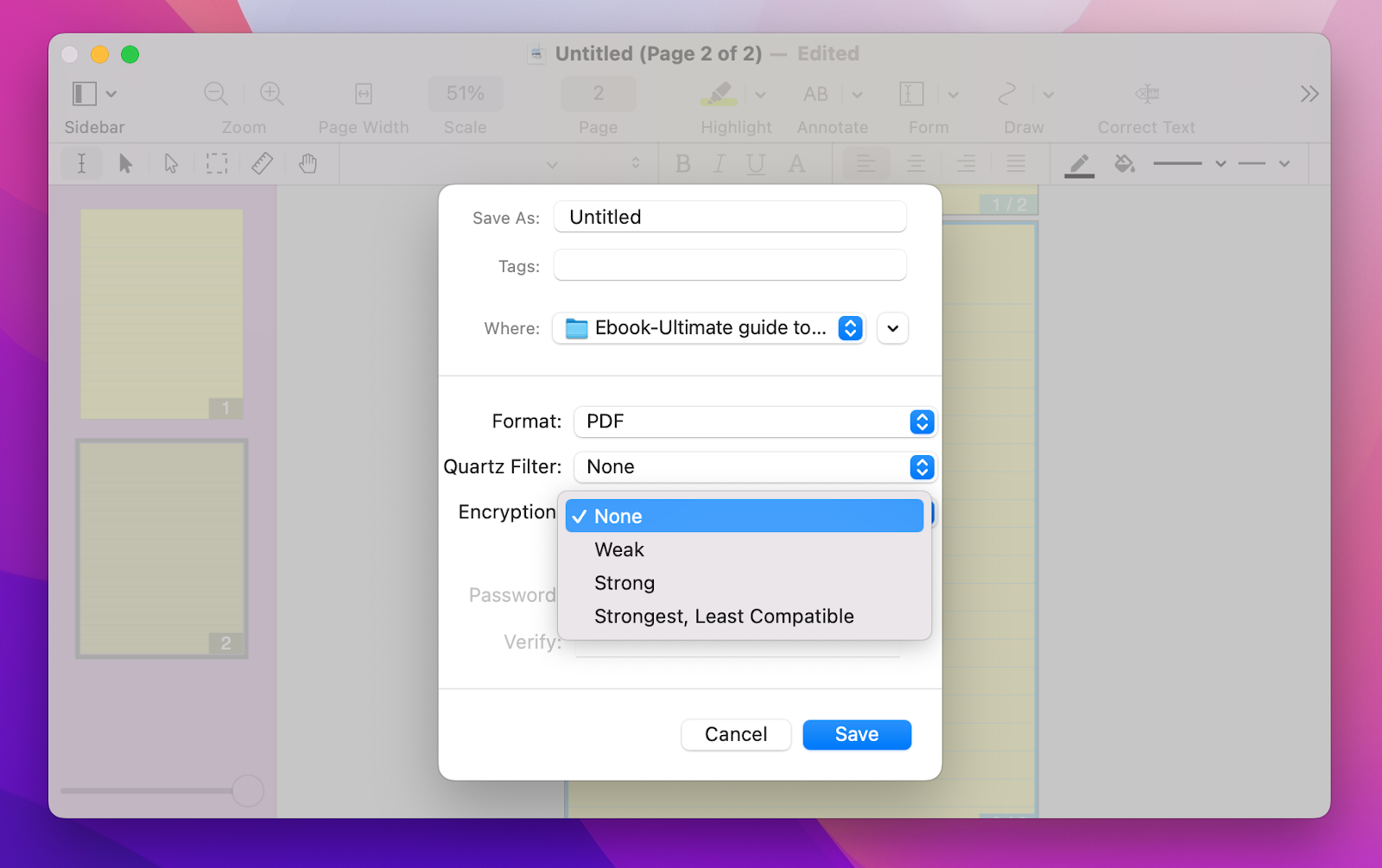The image size is (1382, 868).
Task: Activate the hand pan tool
Action: pos(307,163)
